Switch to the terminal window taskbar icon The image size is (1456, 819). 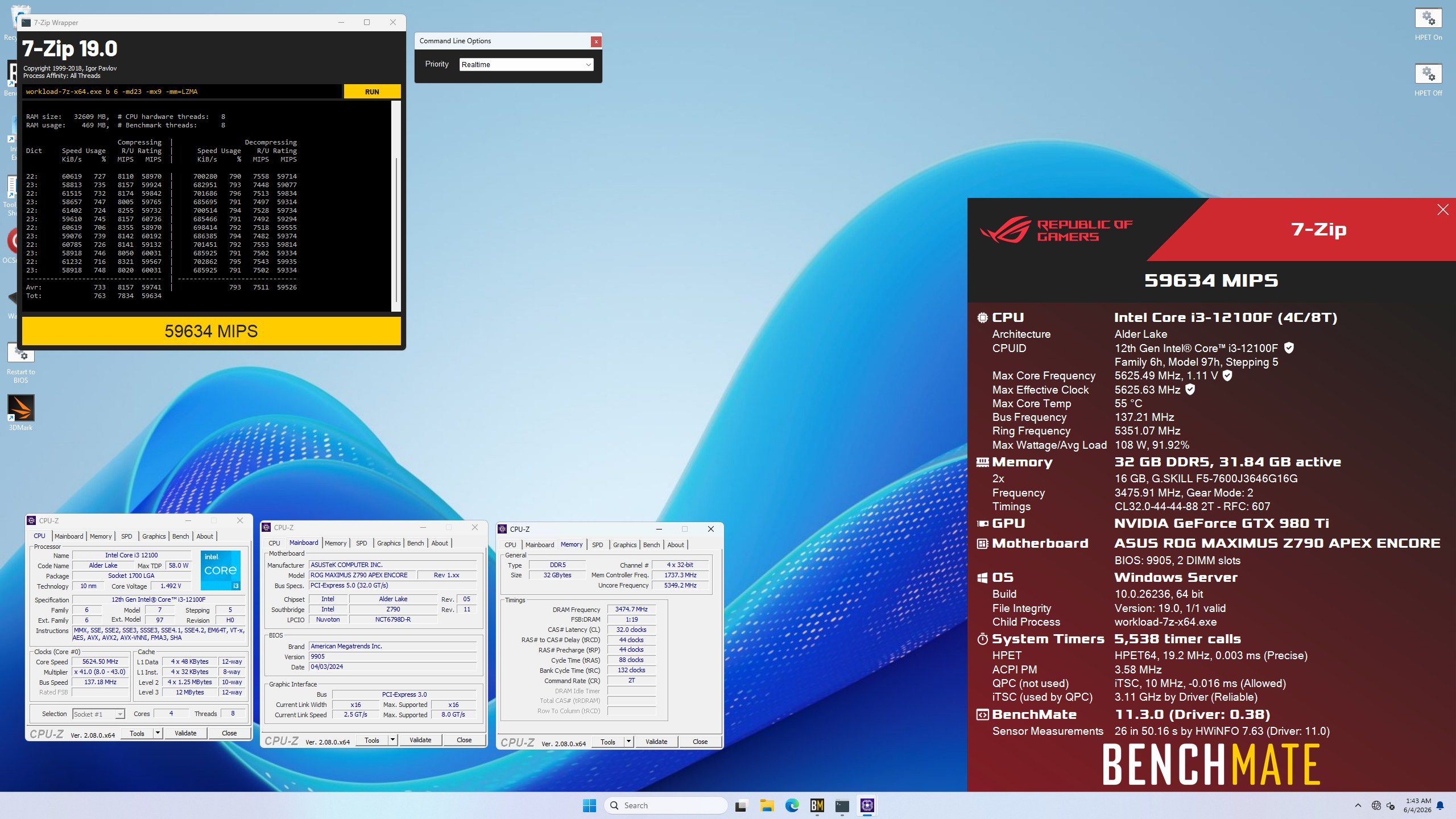[x=842, y=805]
